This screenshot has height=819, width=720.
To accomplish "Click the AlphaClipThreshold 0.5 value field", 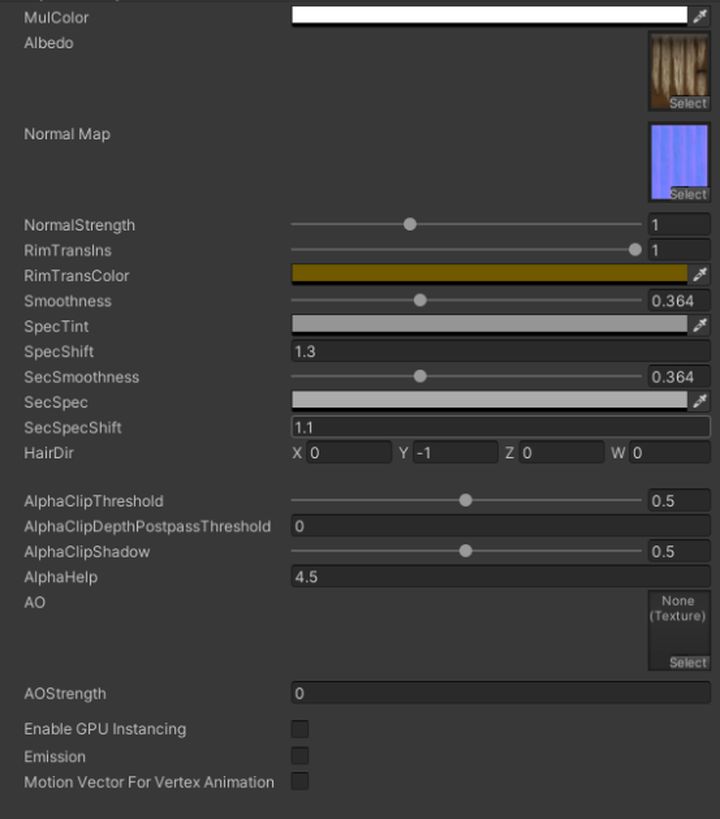I will coord(679,500).
